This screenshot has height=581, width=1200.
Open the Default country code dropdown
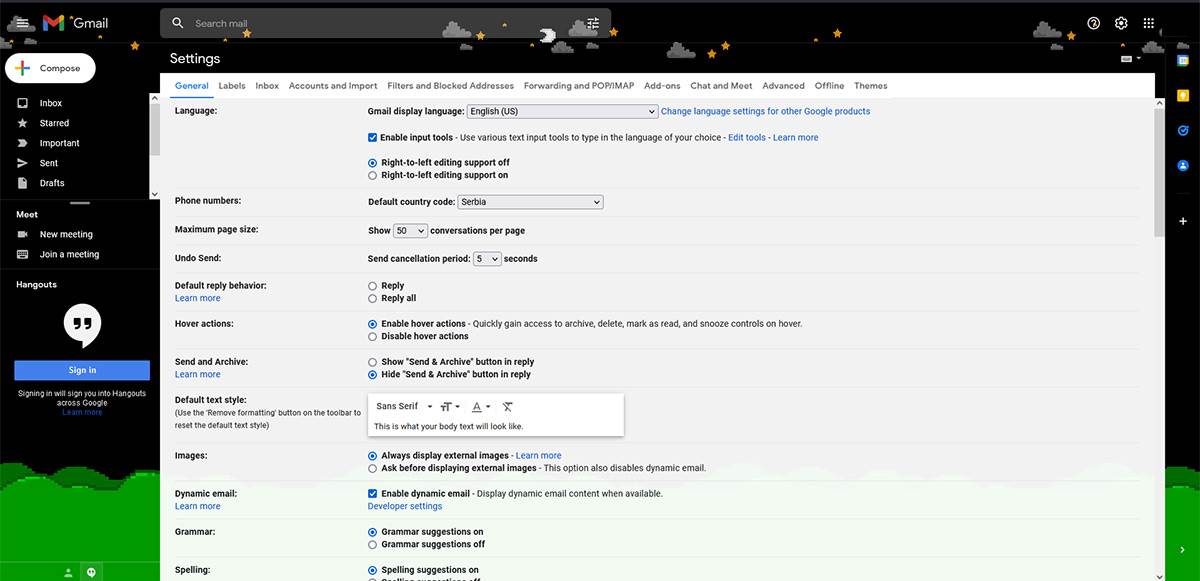(530, 201)
